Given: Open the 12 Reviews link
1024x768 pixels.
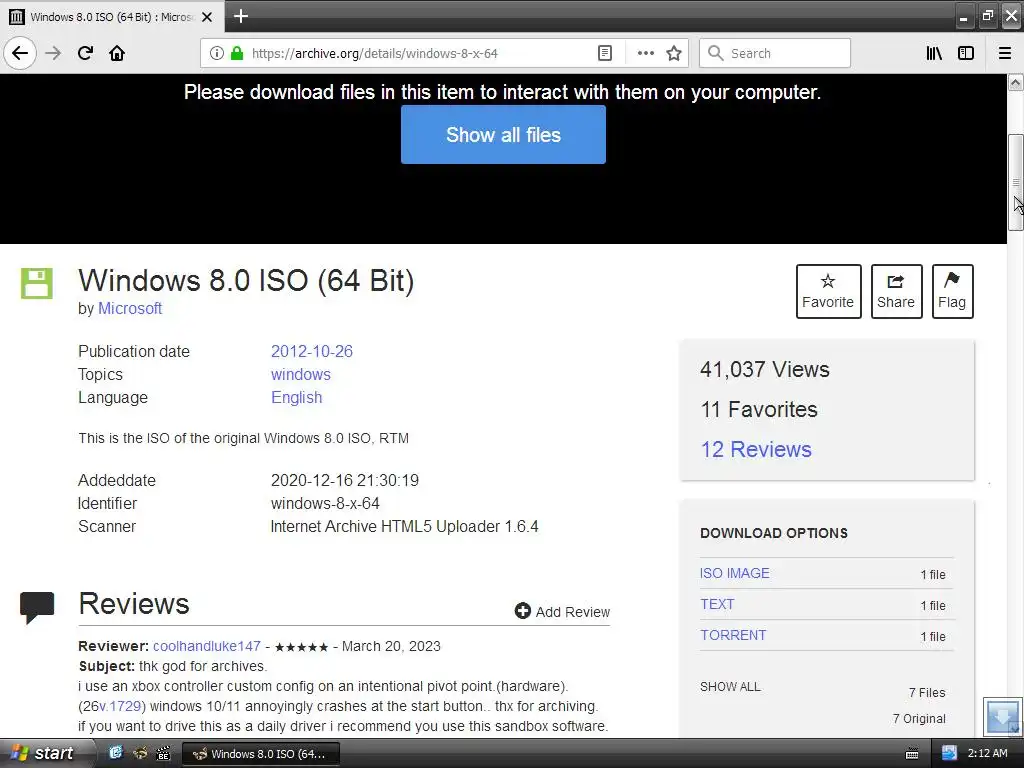Looking at the screenshot, I should click(x=756, y=449).
